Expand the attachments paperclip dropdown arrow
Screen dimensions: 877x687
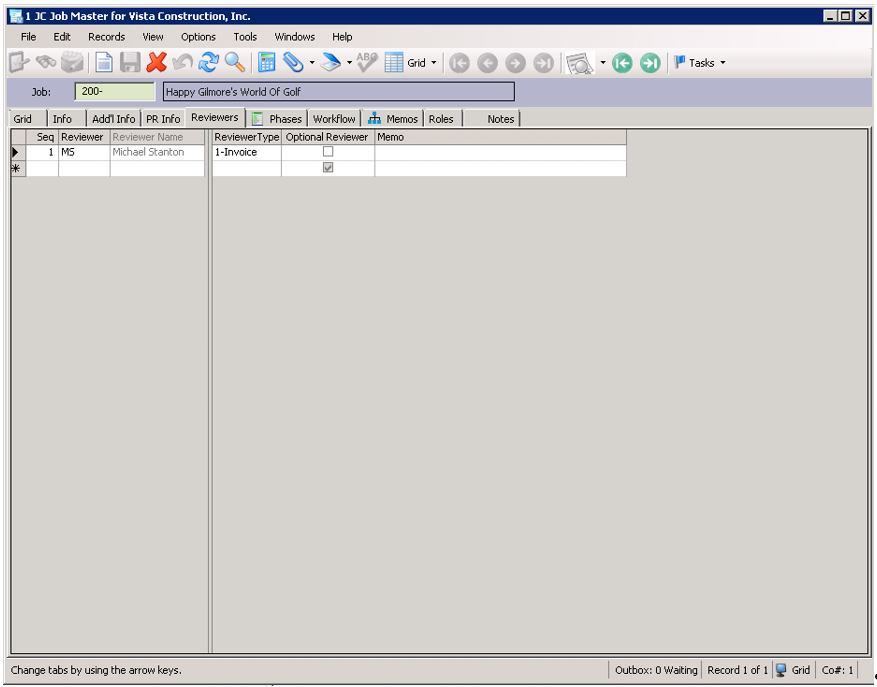(312, 63)
